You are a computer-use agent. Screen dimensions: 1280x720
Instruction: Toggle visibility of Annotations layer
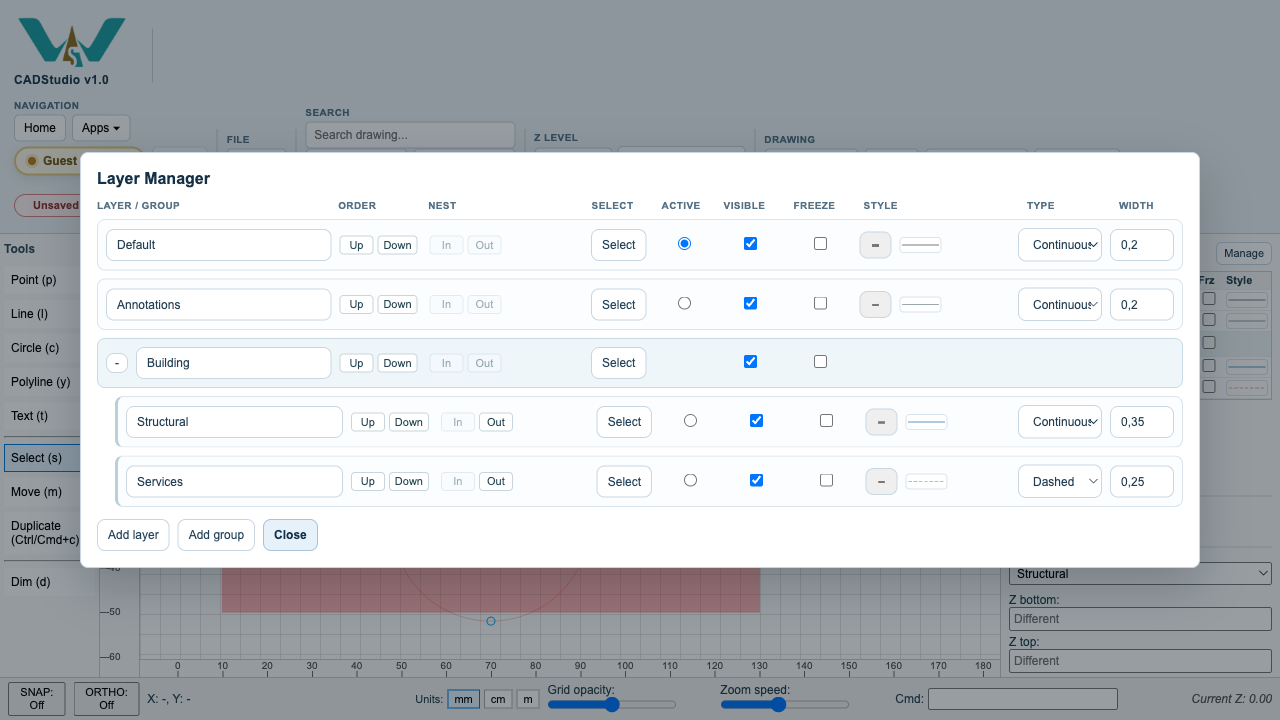tap(750, 303)
